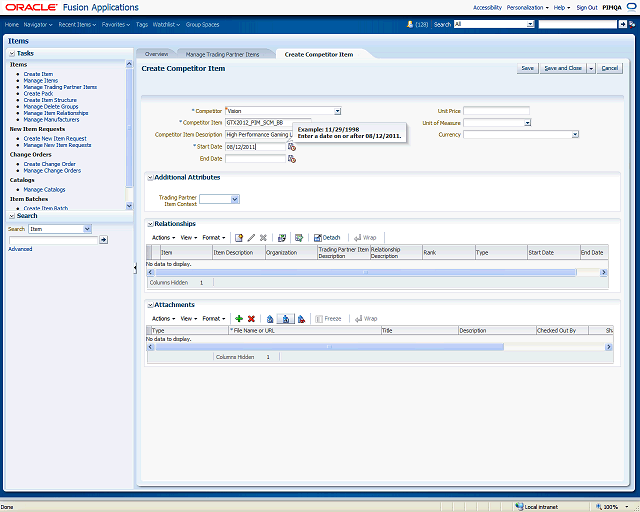The image size is (640, 512).
Task: Click the Unit Price input field
Action: 496,111
